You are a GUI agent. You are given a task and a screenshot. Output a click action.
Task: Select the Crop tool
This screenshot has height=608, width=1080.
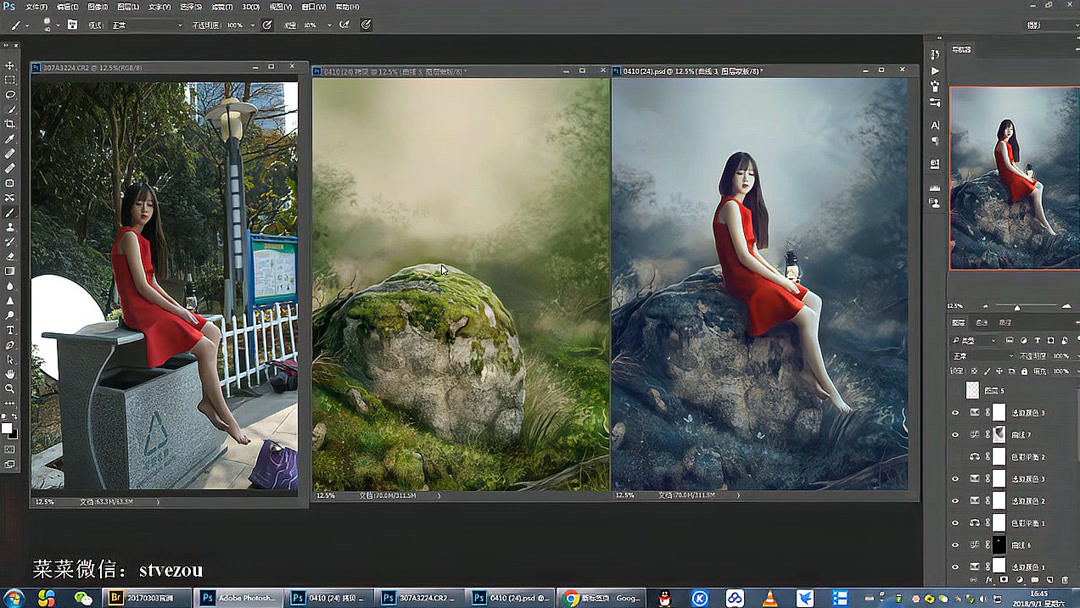(x=10, y=124)
